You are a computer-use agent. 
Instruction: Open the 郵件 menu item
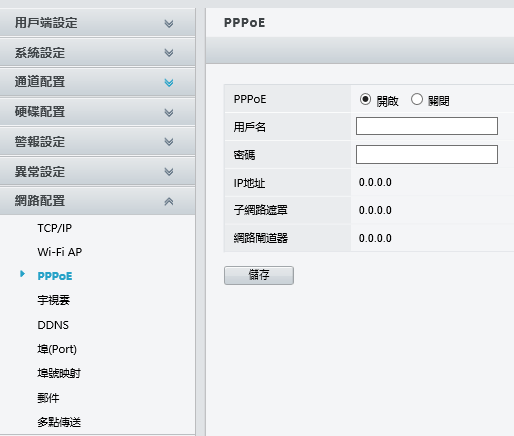point(48,398)
